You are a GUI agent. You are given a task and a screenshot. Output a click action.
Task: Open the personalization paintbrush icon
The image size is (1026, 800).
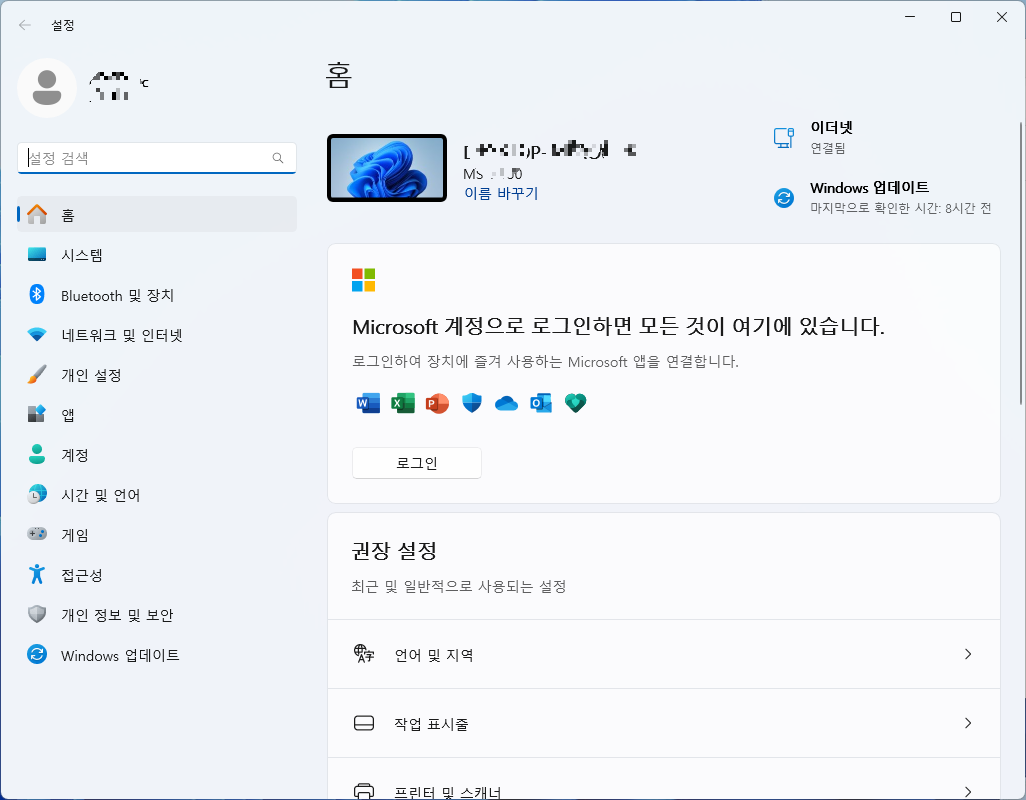coord(37,374)
